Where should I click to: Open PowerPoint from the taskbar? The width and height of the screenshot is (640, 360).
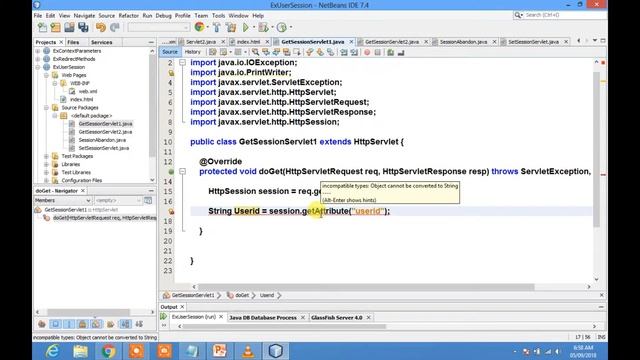coord(220,351)
